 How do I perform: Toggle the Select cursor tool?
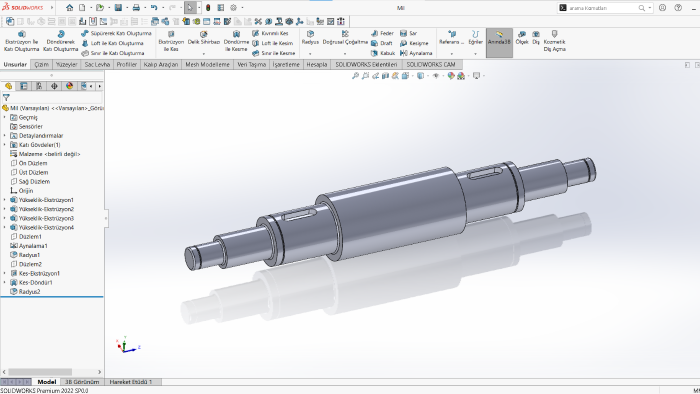click(x=190, y=8)
